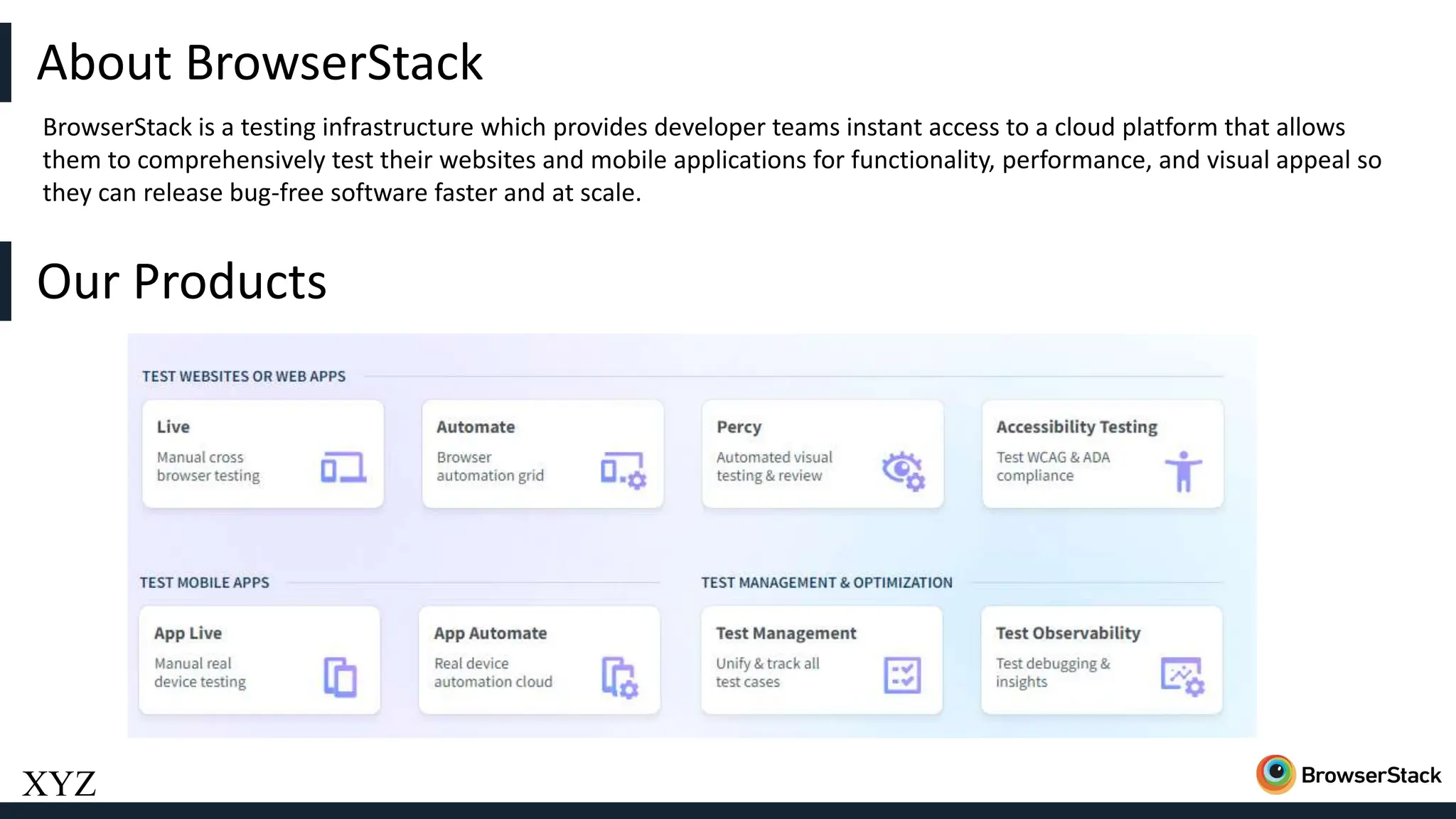Click the App Automate device gear icon
Image resolution: width=1456 pixels, height=819 pixels.
(620, 677)
